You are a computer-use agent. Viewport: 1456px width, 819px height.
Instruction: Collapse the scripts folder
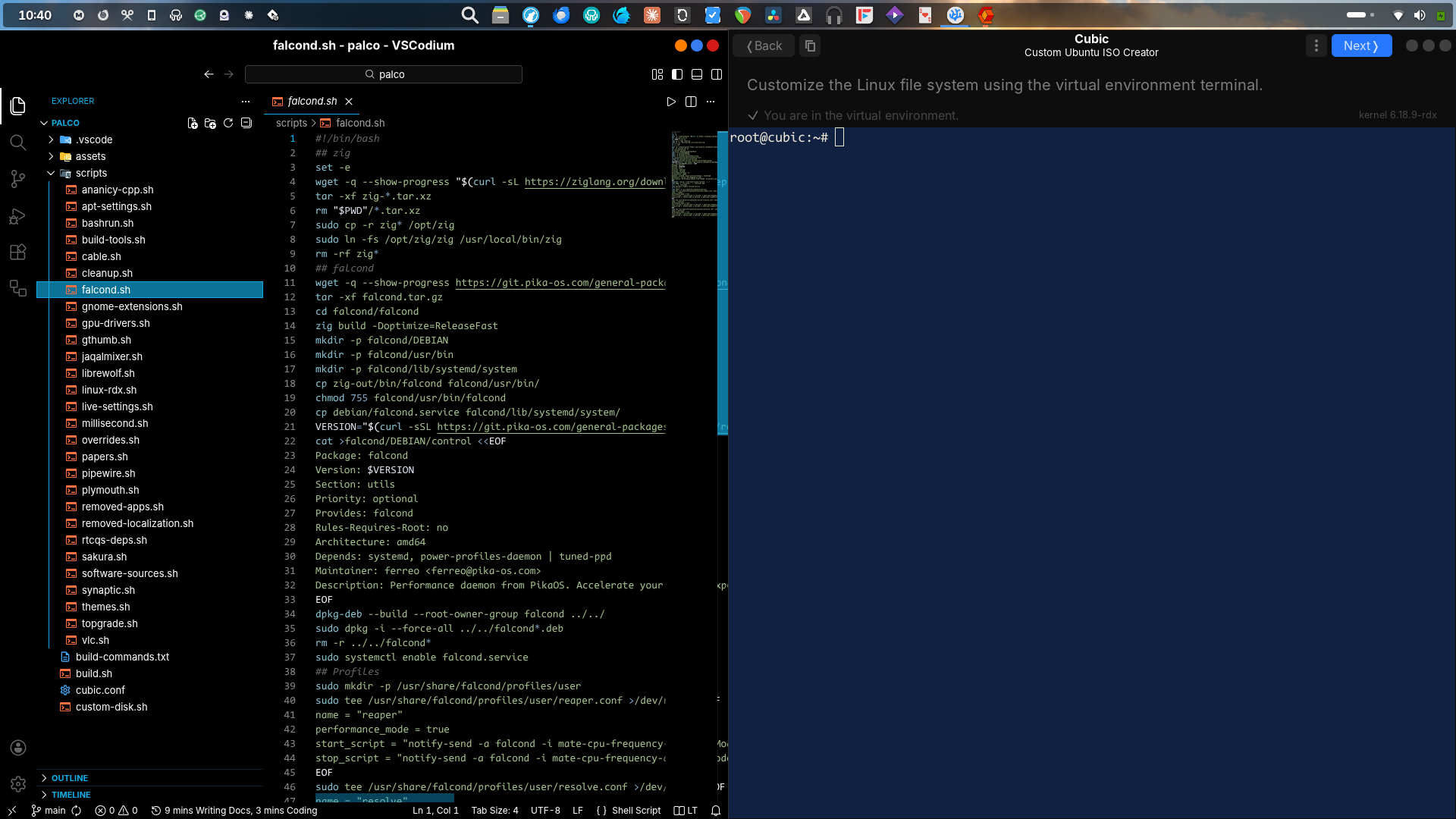tap(51, 173)
